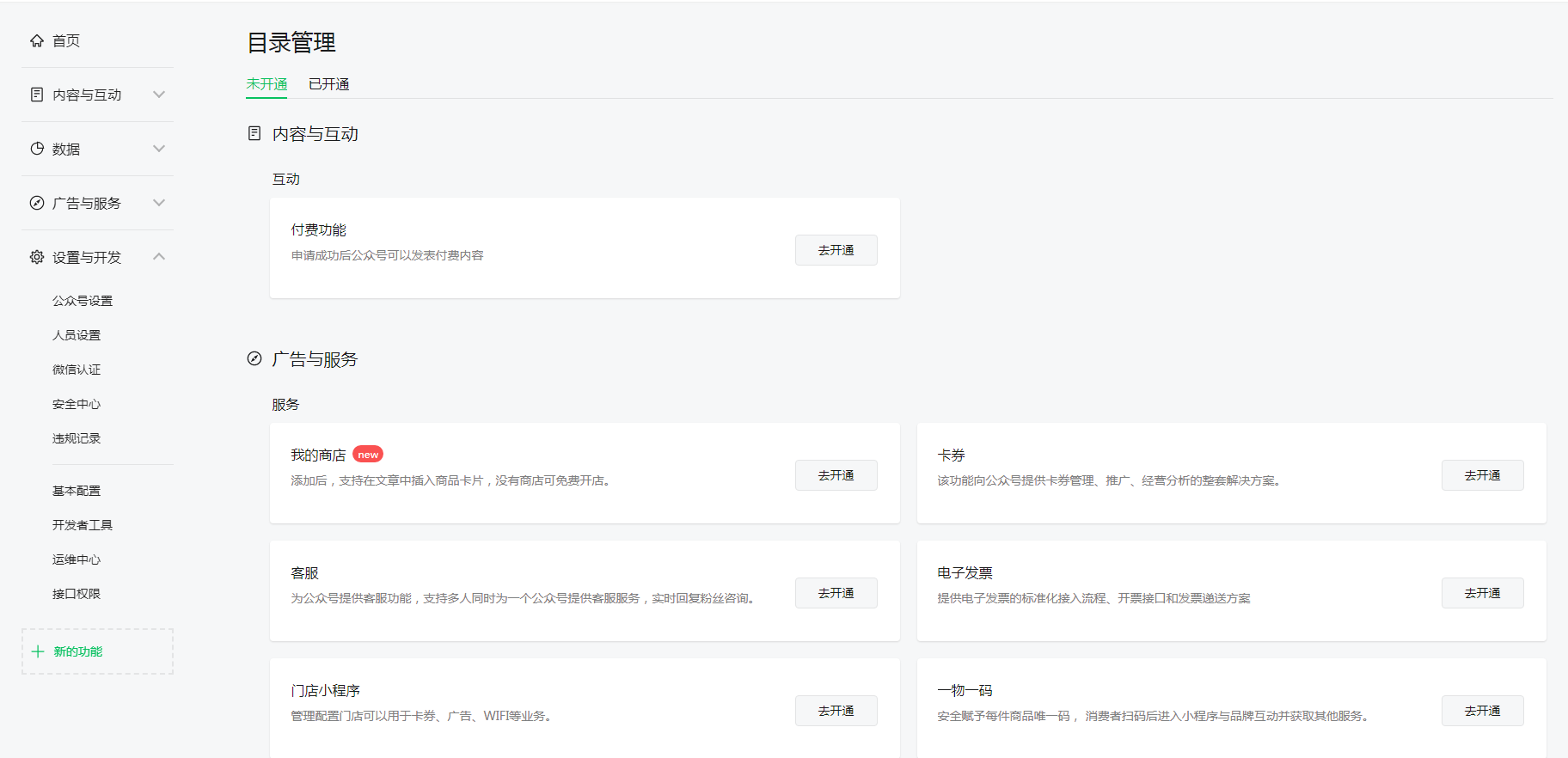The image size is (1568, 758).
Task: Click the red new badge next to 我的商店
Action: pos(368,455)
